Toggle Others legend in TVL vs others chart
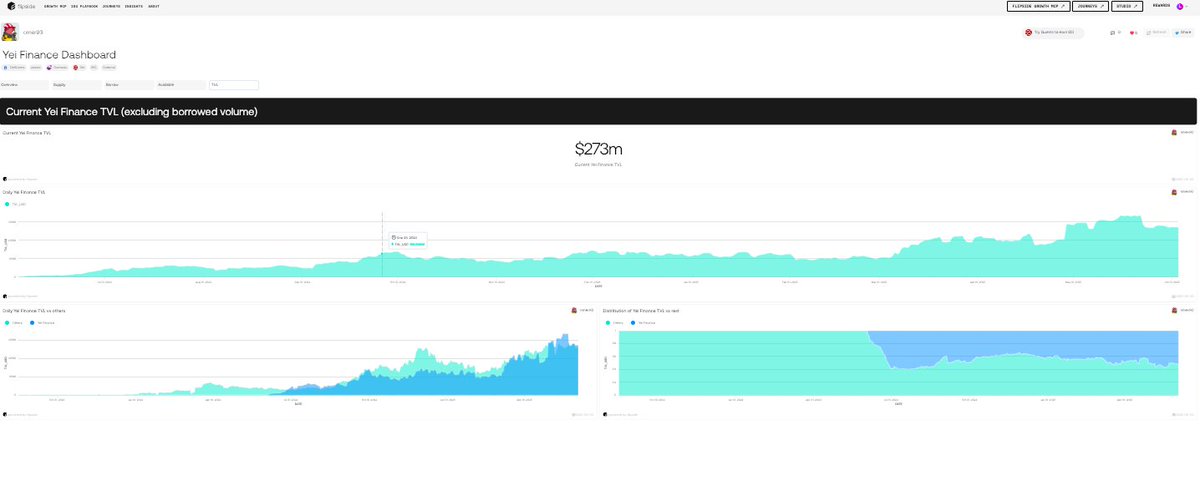 [x=14, y=323]
